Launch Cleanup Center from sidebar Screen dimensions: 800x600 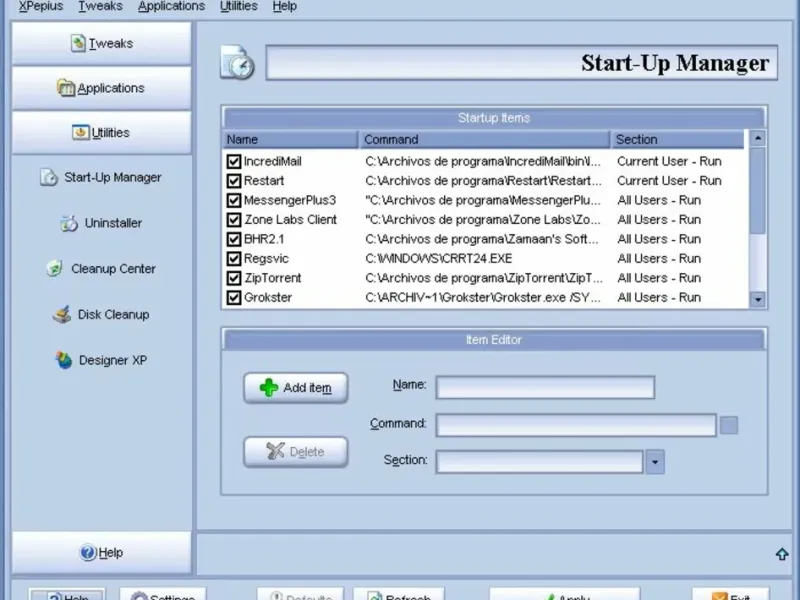101,268
